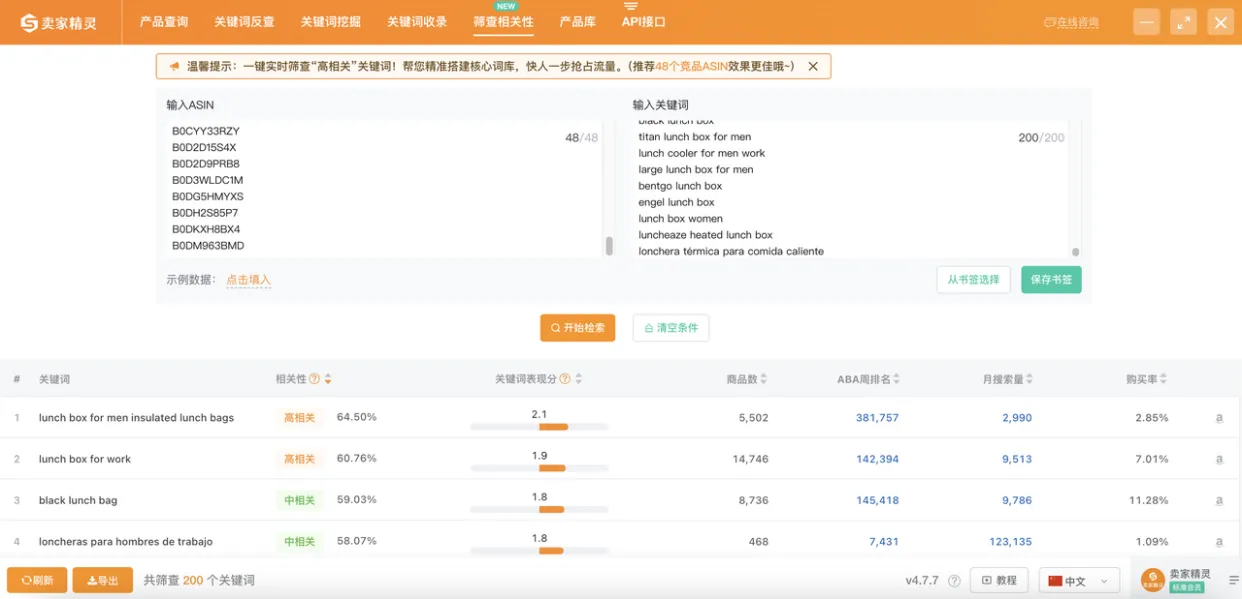Open the 中文 language dropdown
The image size is (1242, 599).
(x=1079, y=579)
